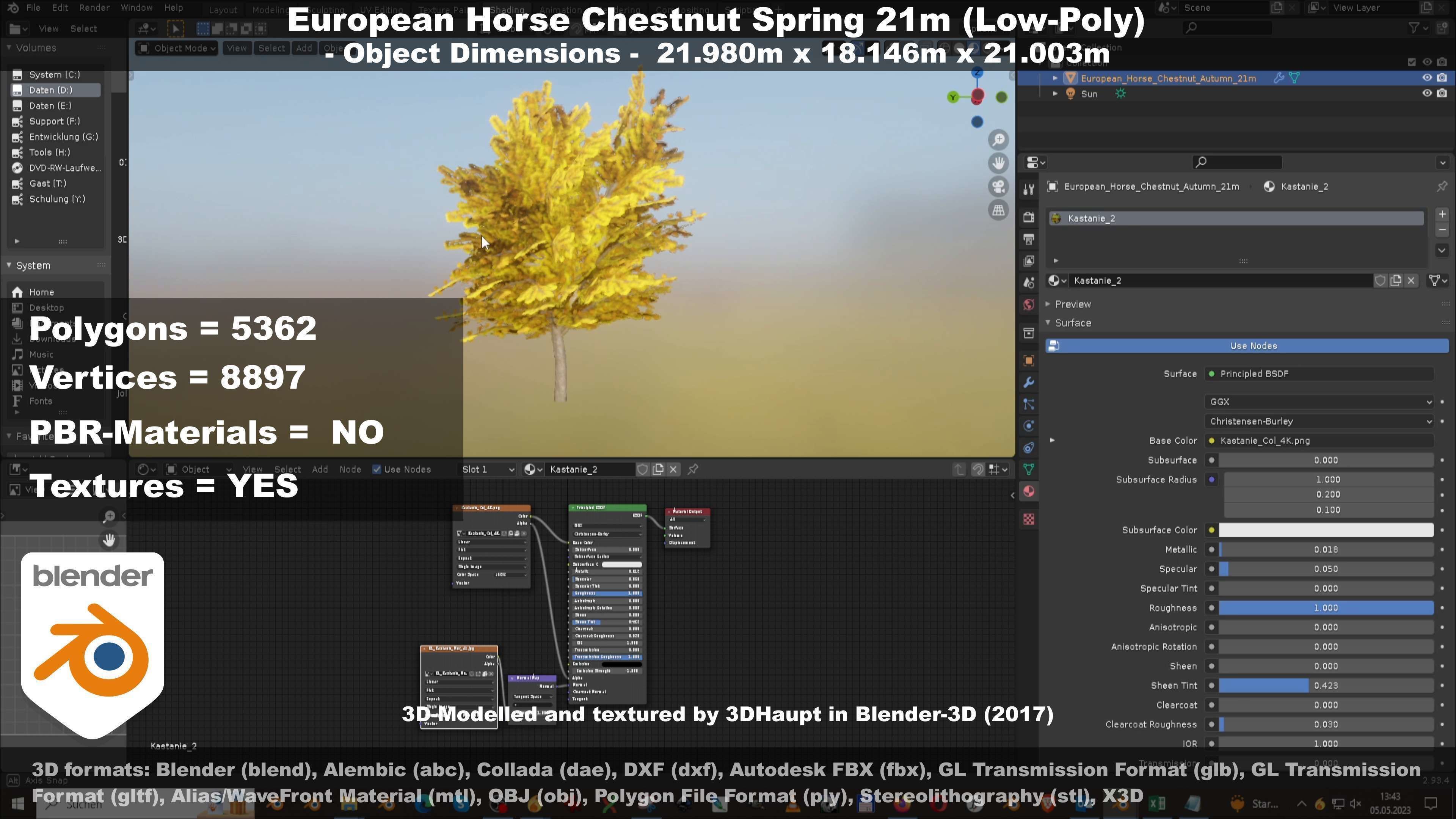
Task: Expand the Sun item in outliner
Action: tap(1055, 93)
